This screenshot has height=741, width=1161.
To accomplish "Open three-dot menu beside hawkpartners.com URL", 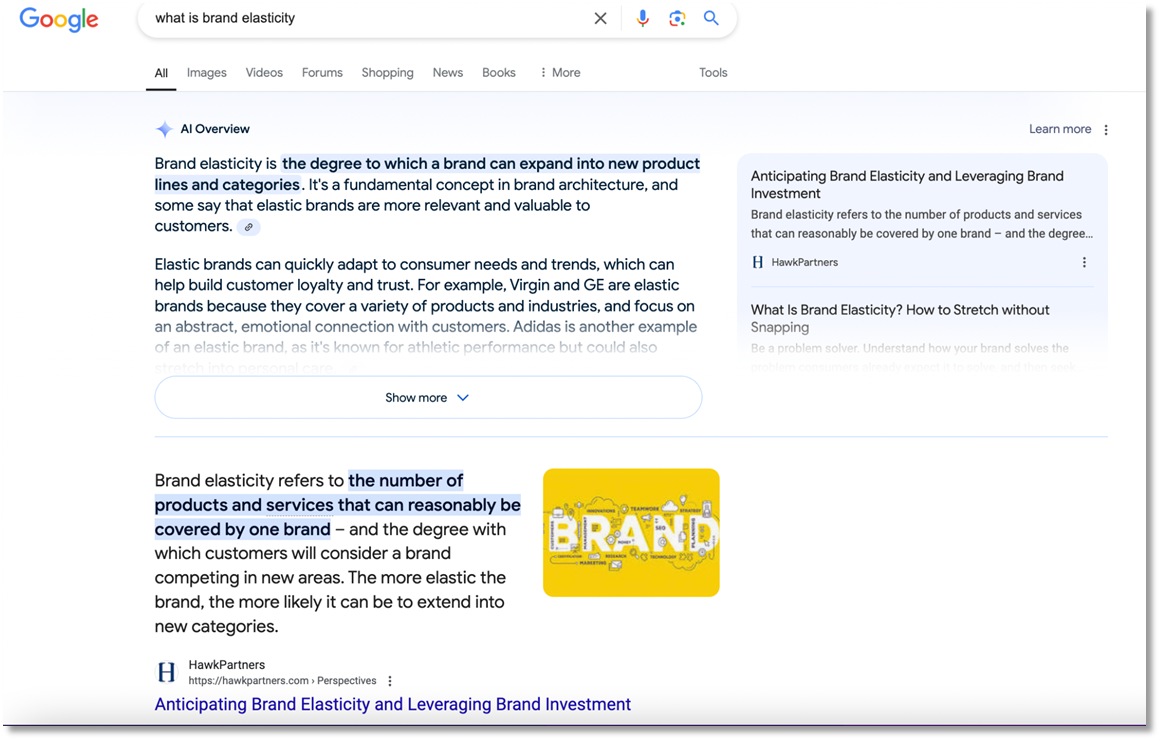I will coord(390,681).
